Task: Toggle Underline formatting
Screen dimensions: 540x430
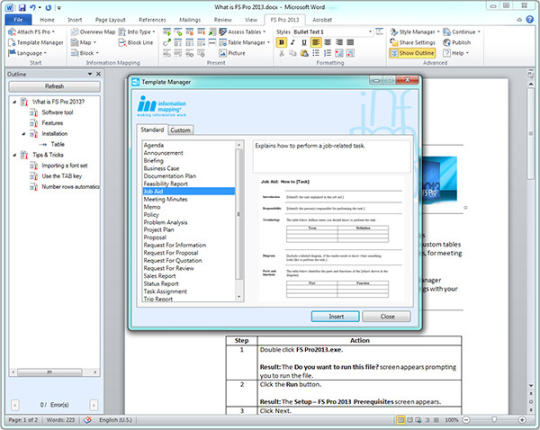Action: coord(304,42)
